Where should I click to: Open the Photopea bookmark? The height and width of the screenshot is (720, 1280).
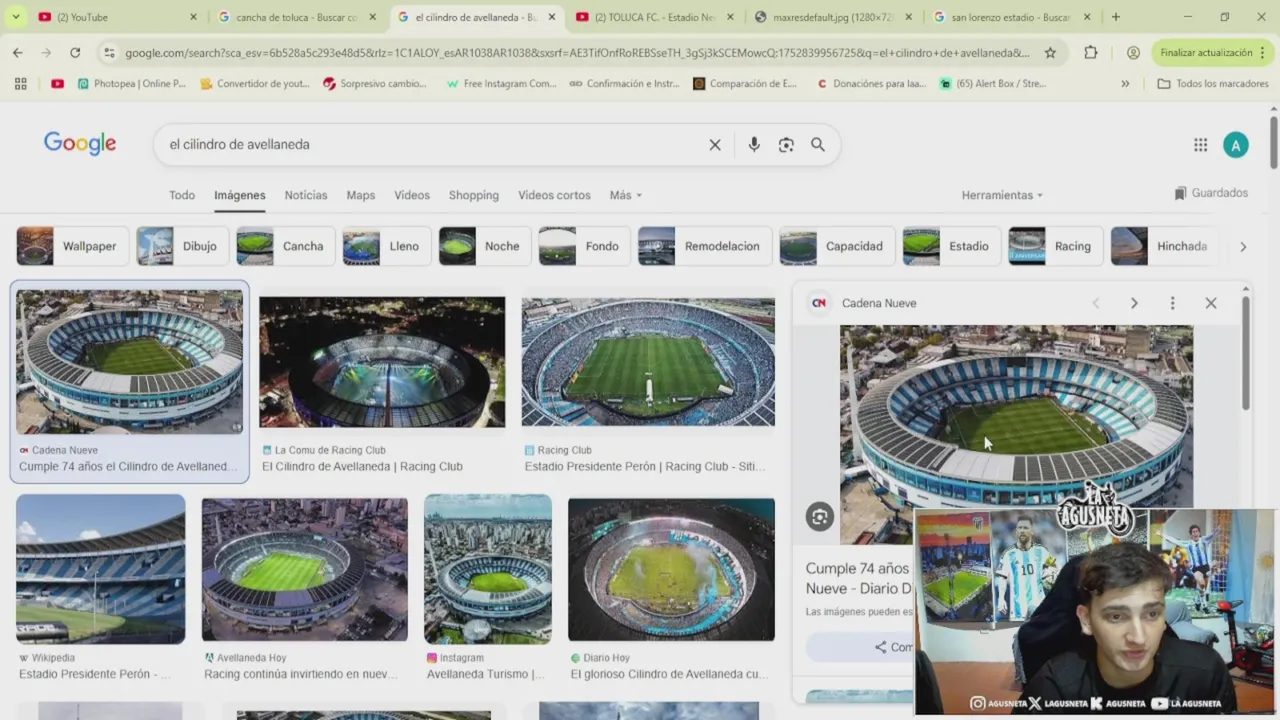tap(131, 84)
